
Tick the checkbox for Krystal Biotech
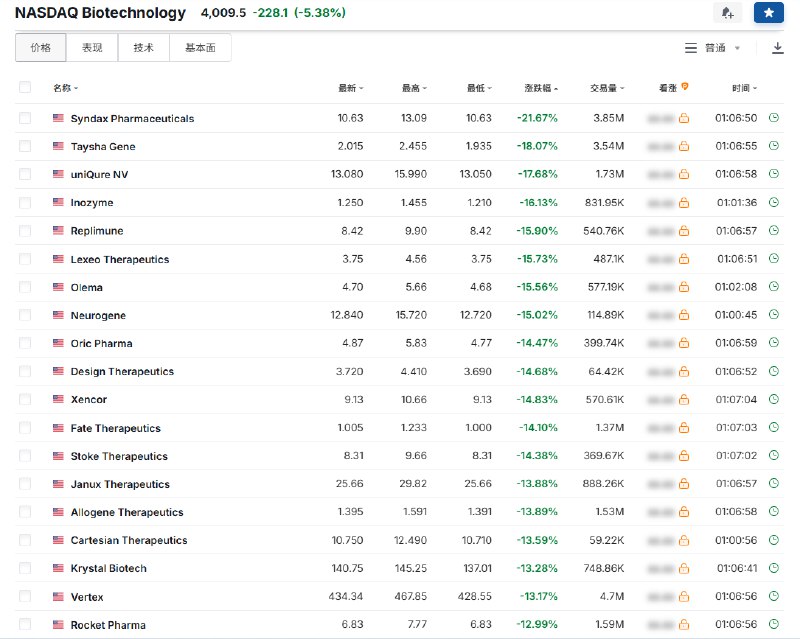pyautogui.click(x=24, y=568)
